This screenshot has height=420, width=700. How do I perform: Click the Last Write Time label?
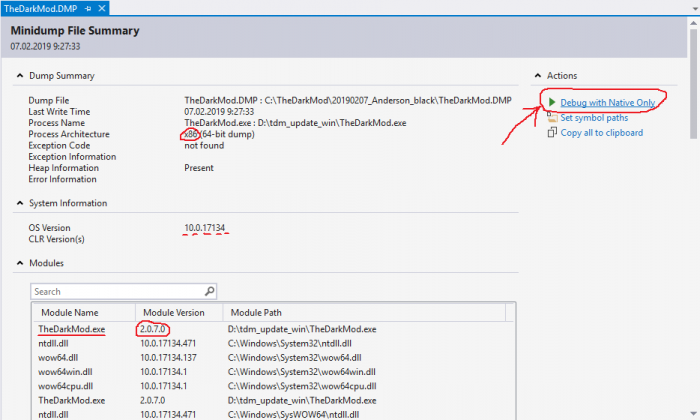tap(59, 112)
